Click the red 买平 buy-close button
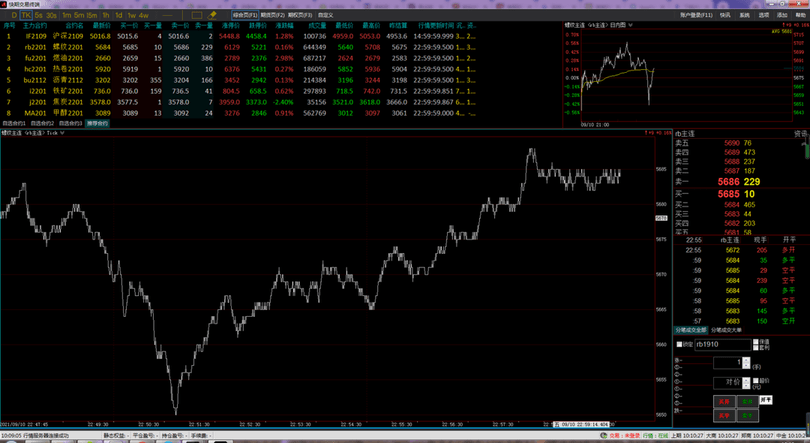The width and height of the screenshot is (810, 443). (724, 415)
